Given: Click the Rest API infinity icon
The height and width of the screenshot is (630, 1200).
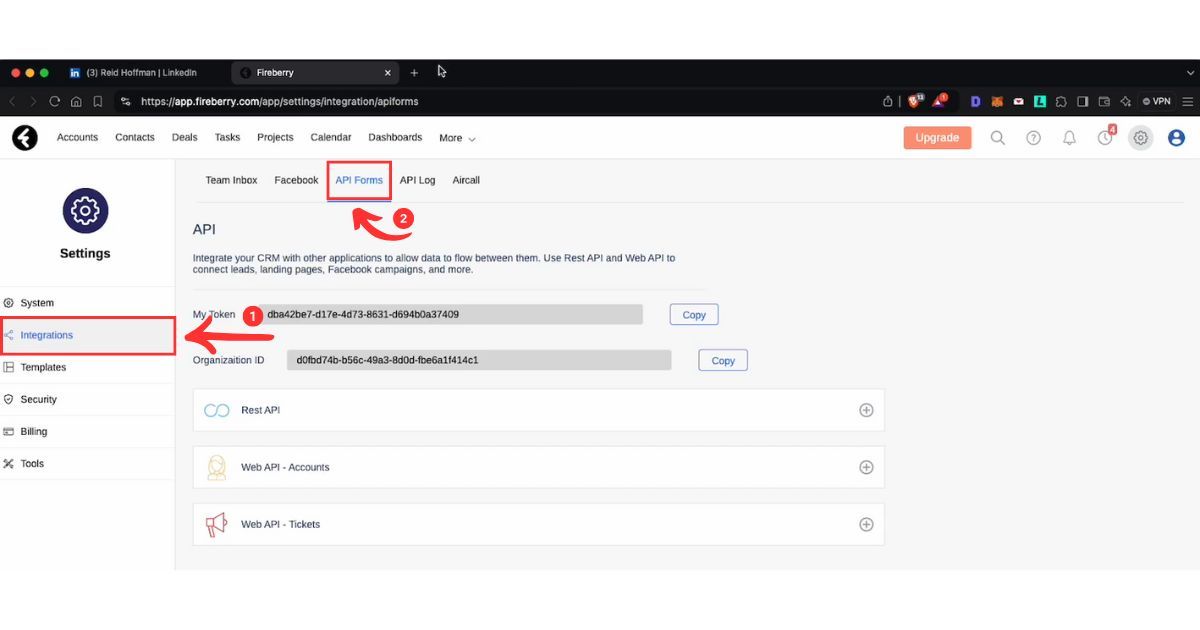Looking at the screenshot, I should click(x=217, y=410).
